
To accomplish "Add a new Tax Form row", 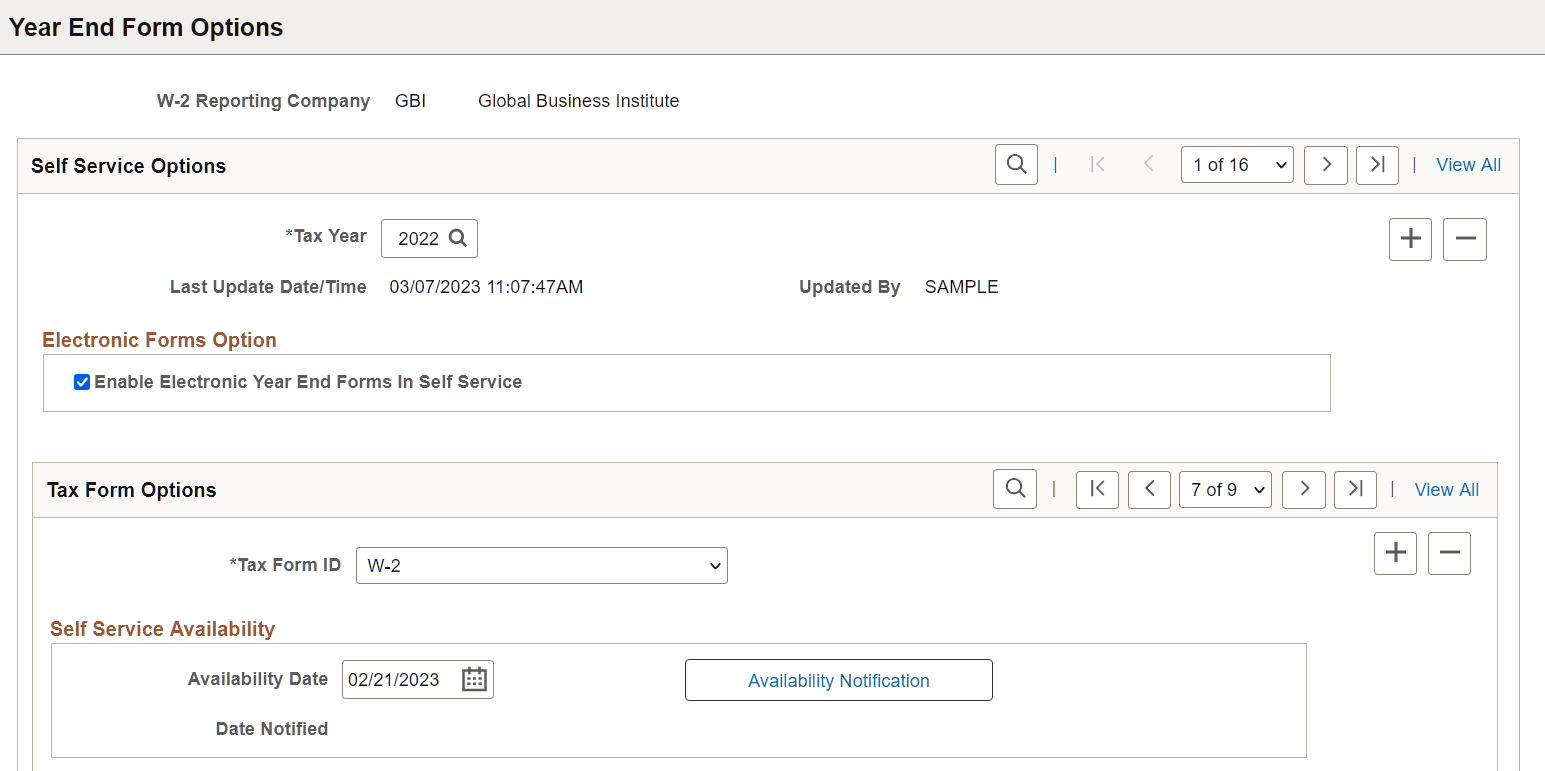I will click(x=1395, y=553).
